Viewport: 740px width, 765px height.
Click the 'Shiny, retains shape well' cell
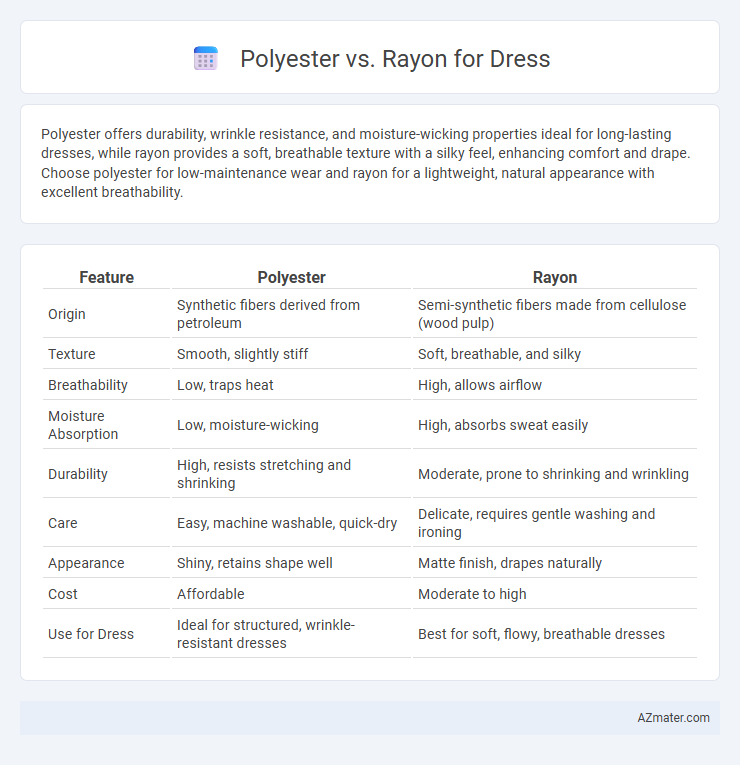tap(291, 563)
